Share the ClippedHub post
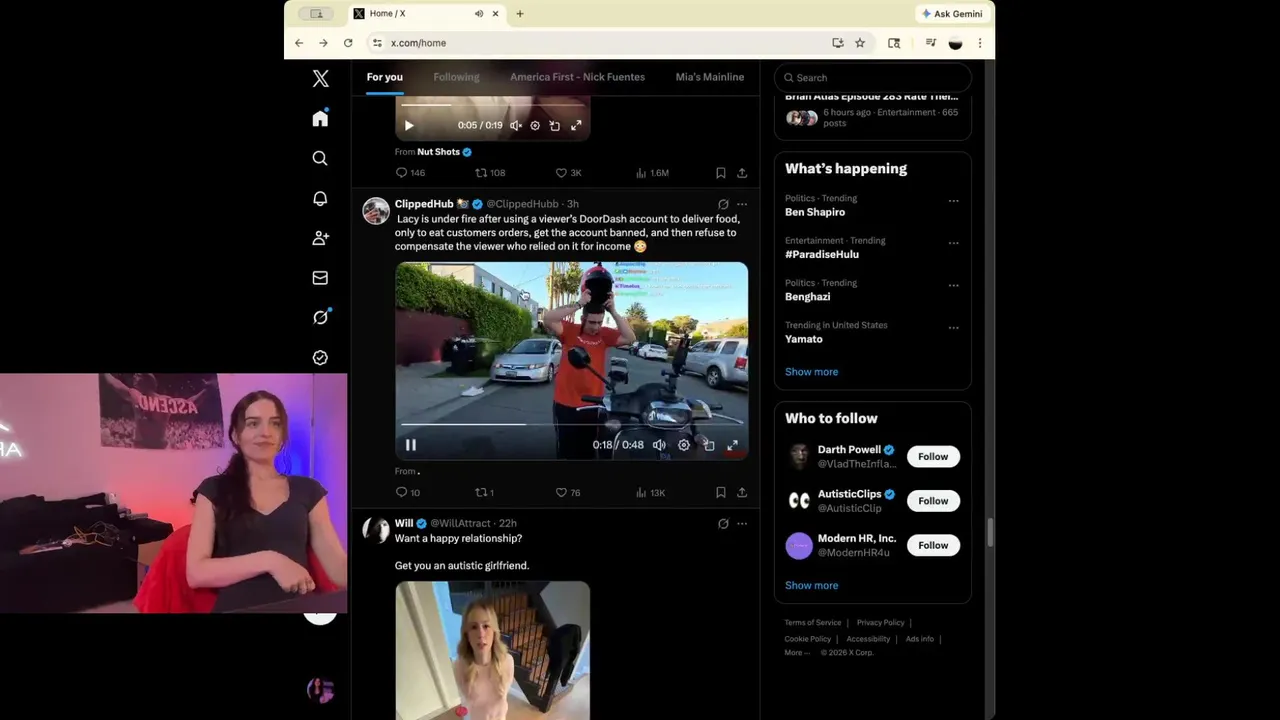This screenshot has width=1280, height=720. 742,492
